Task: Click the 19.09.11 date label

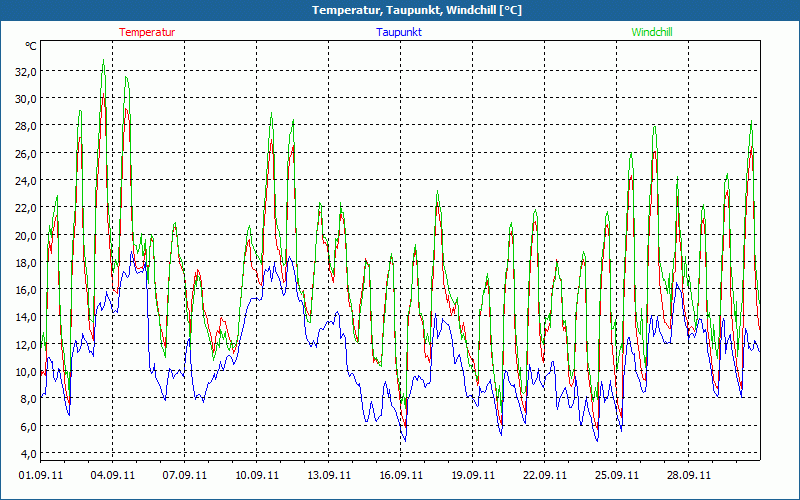Action: tap(472, 475)
